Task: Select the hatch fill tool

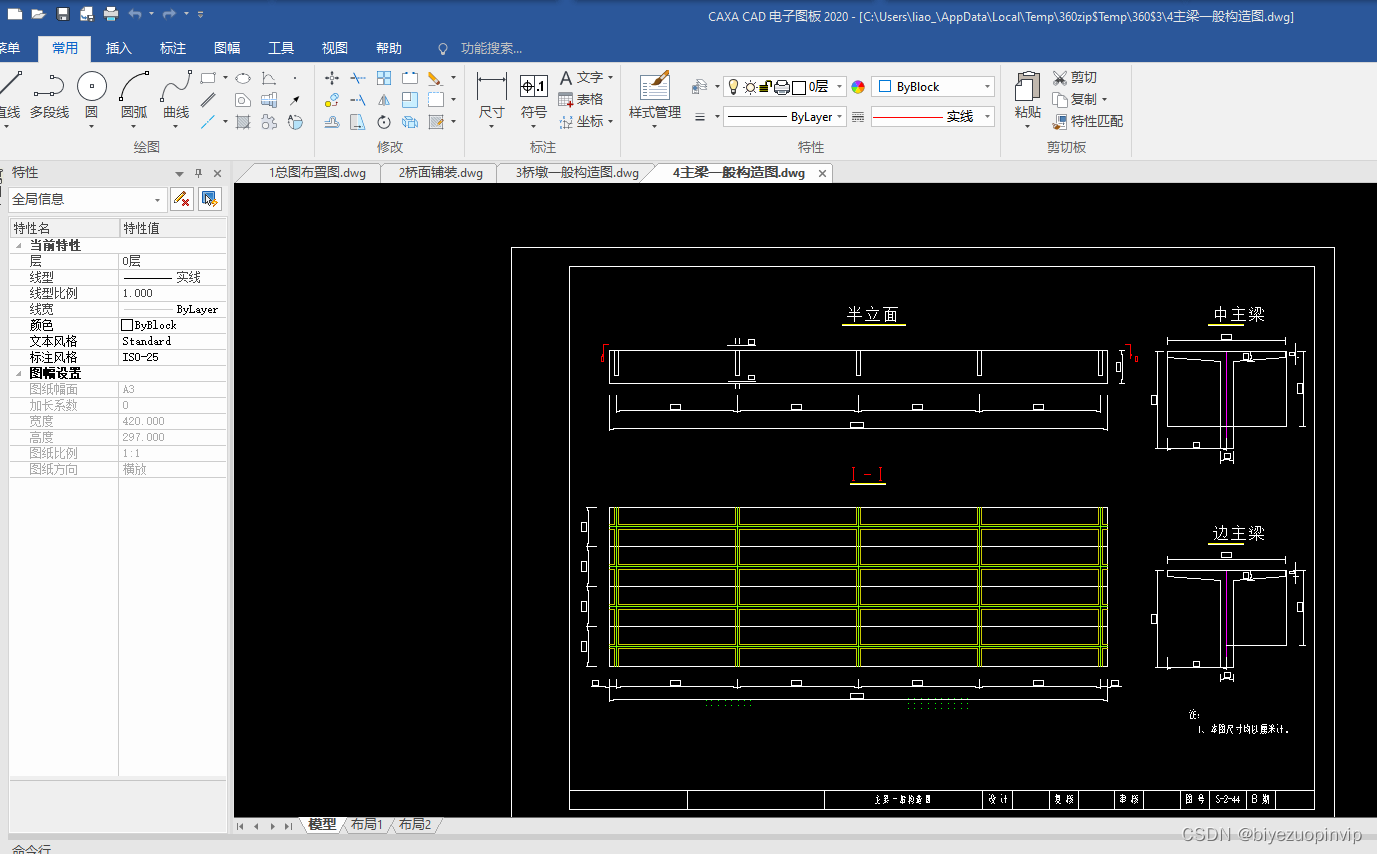Action: click(x=243, y=122)
